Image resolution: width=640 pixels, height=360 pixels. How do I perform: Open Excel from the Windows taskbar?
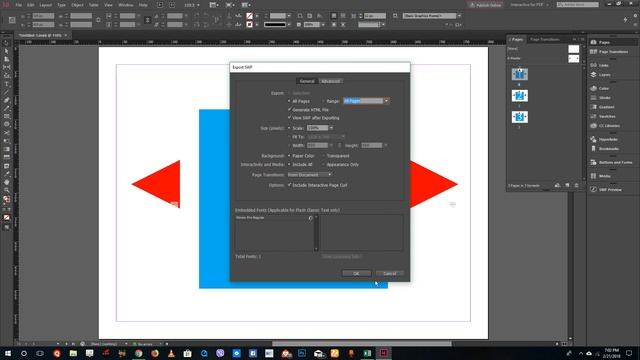point(367,353)
